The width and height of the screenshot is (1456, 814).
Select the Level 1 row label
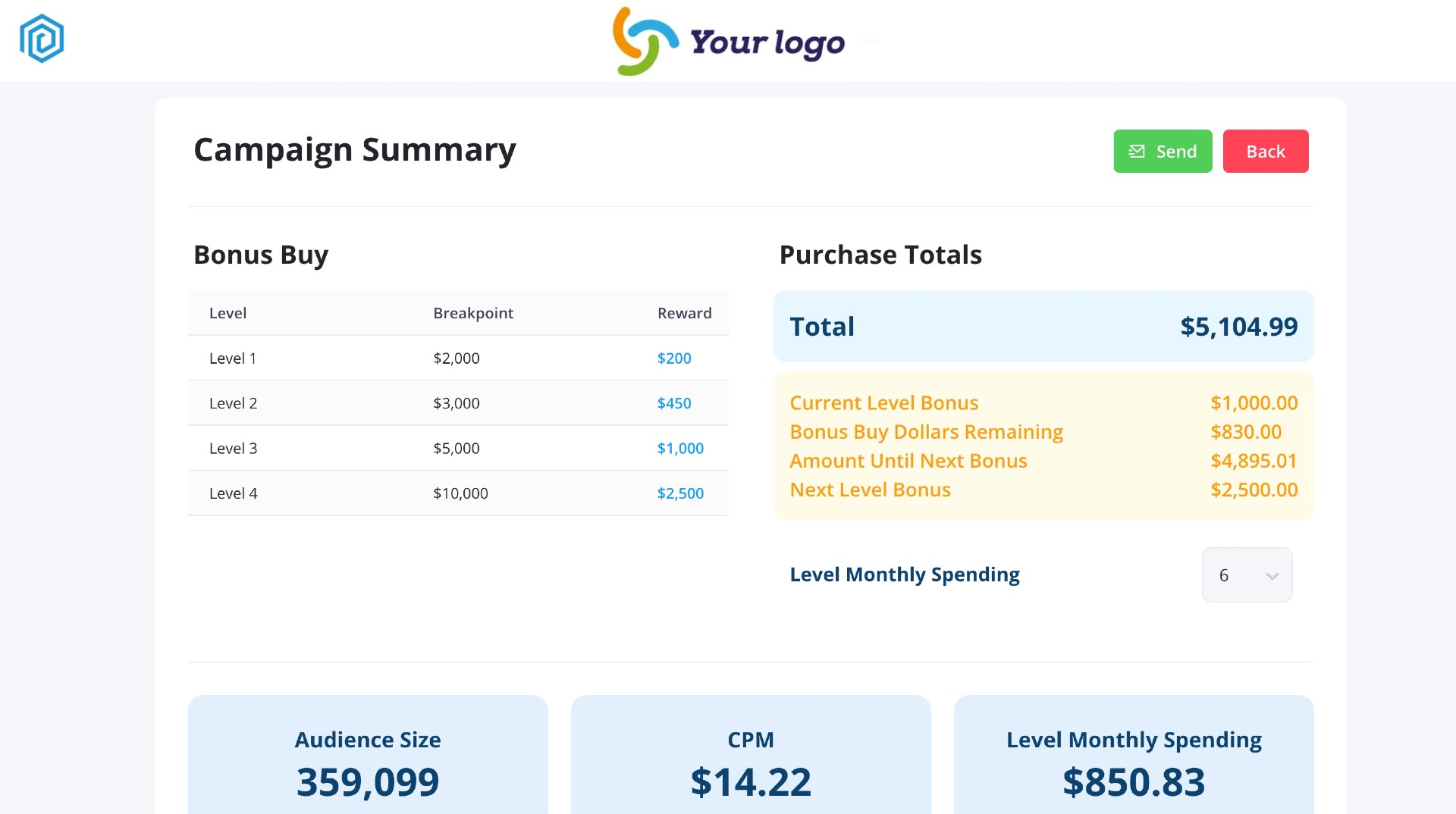pyautogui.click(x=232, y=358)
